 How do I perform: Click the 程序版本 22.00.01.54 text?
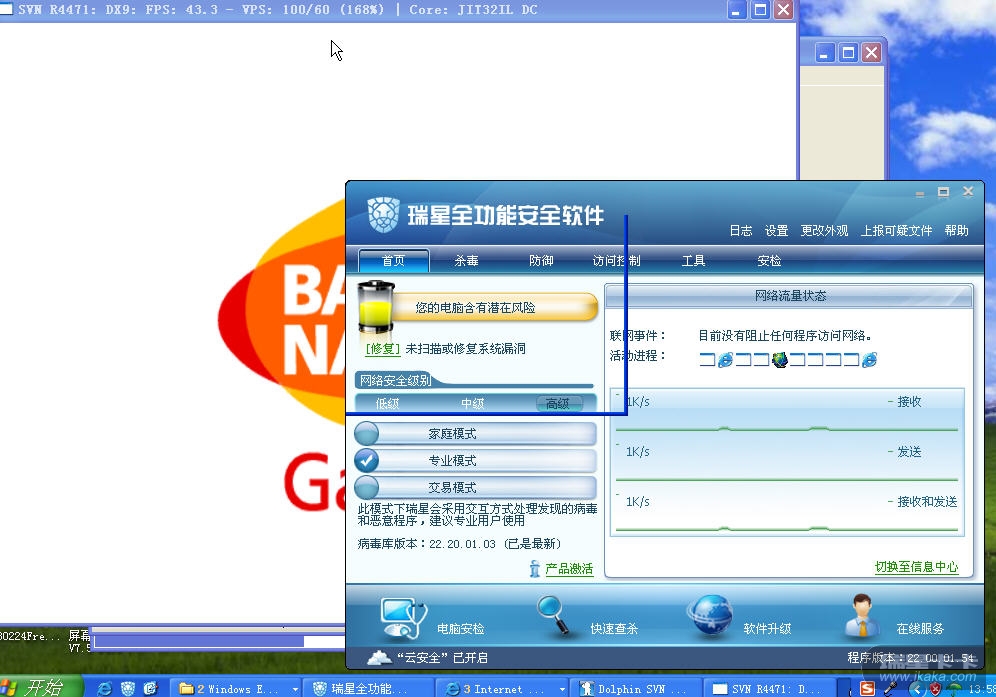(x=910, y=658)
